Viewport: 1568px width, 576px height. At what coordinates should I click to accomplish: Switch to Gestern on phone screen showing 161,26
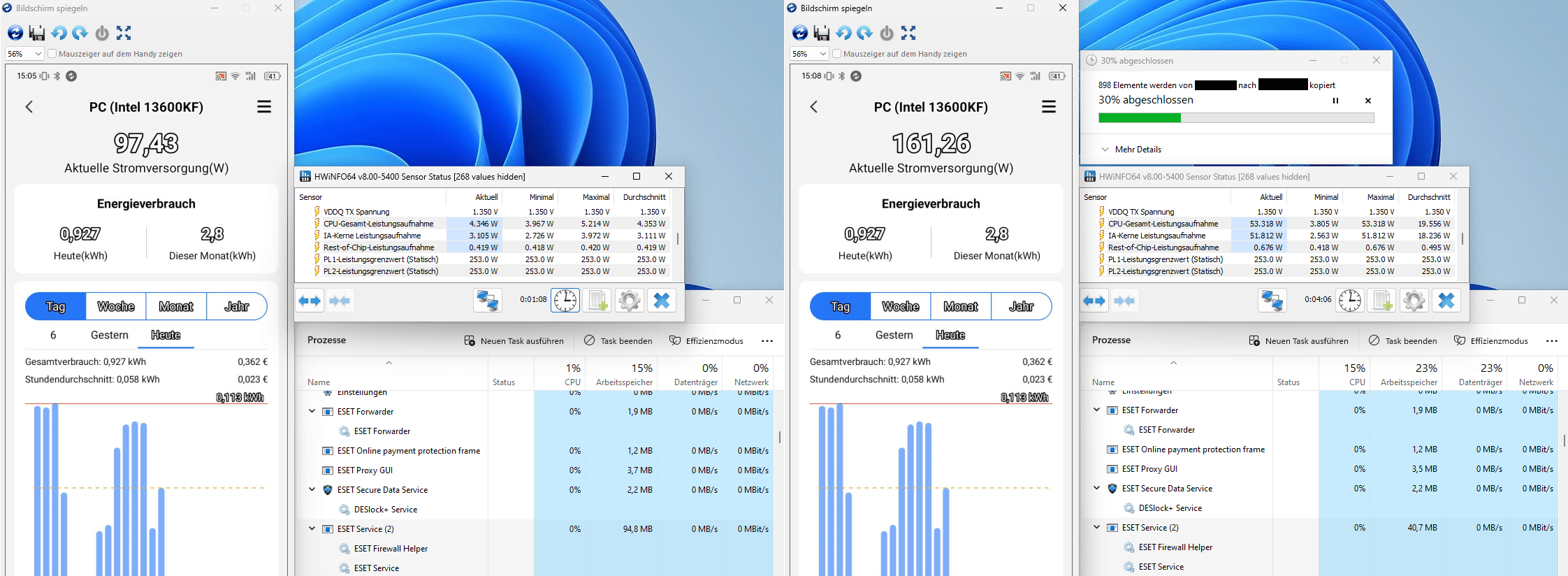894,336
